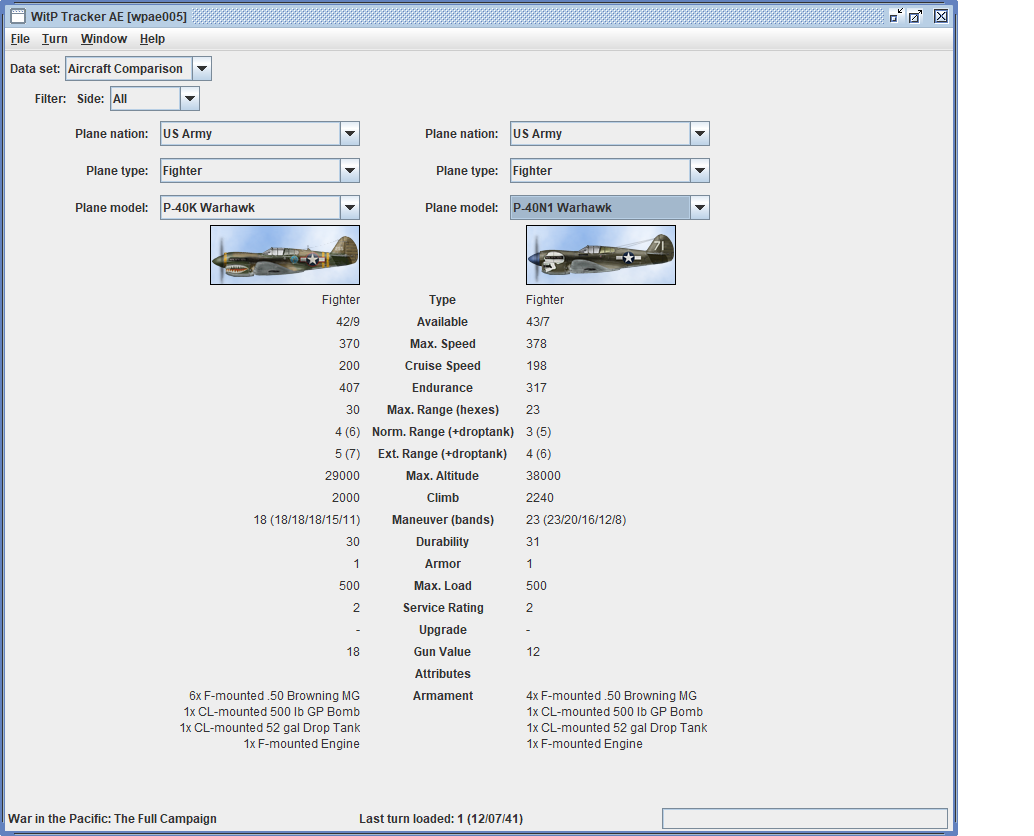Open the Help menu

[152, 39]
